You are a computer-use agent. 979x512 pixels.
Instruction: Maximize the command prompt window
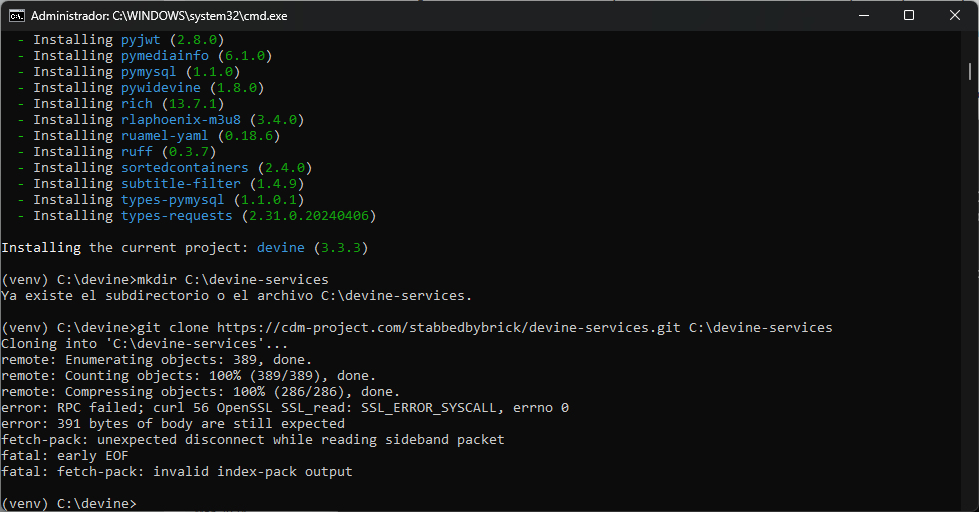pyautogui.click(x=909, y=15)
